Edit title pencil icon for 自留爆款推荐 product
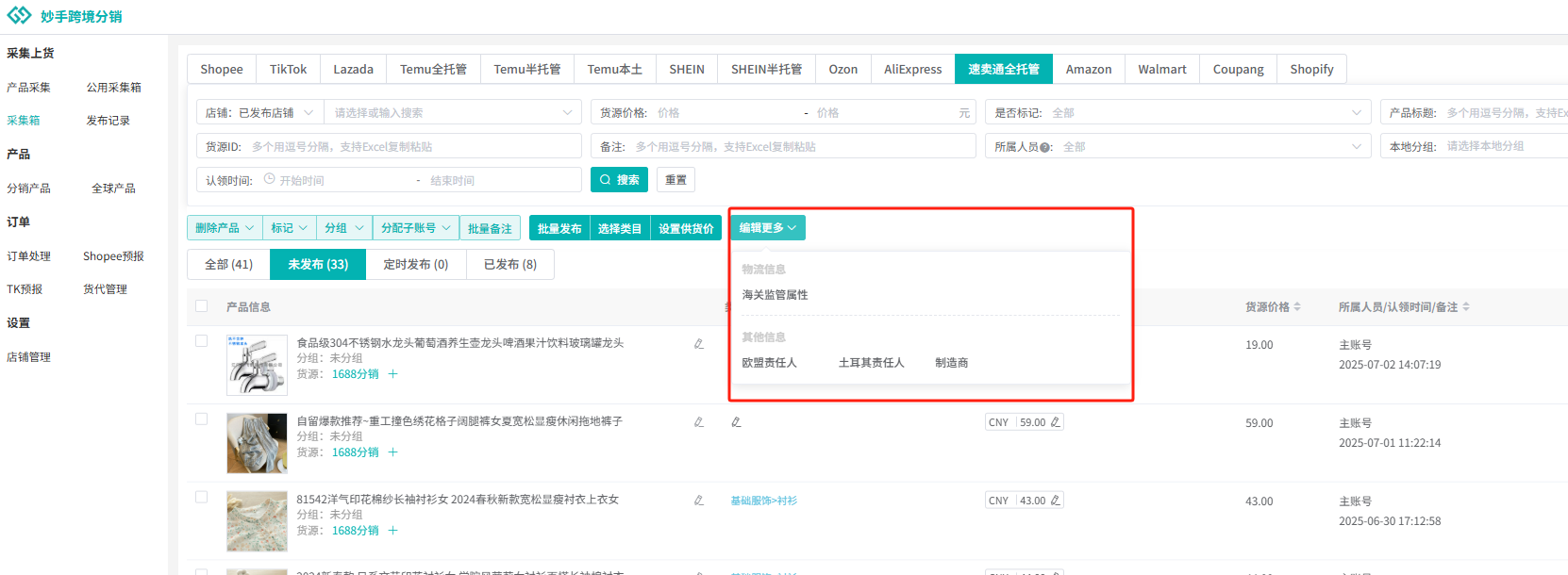 [x=699, y=422]
